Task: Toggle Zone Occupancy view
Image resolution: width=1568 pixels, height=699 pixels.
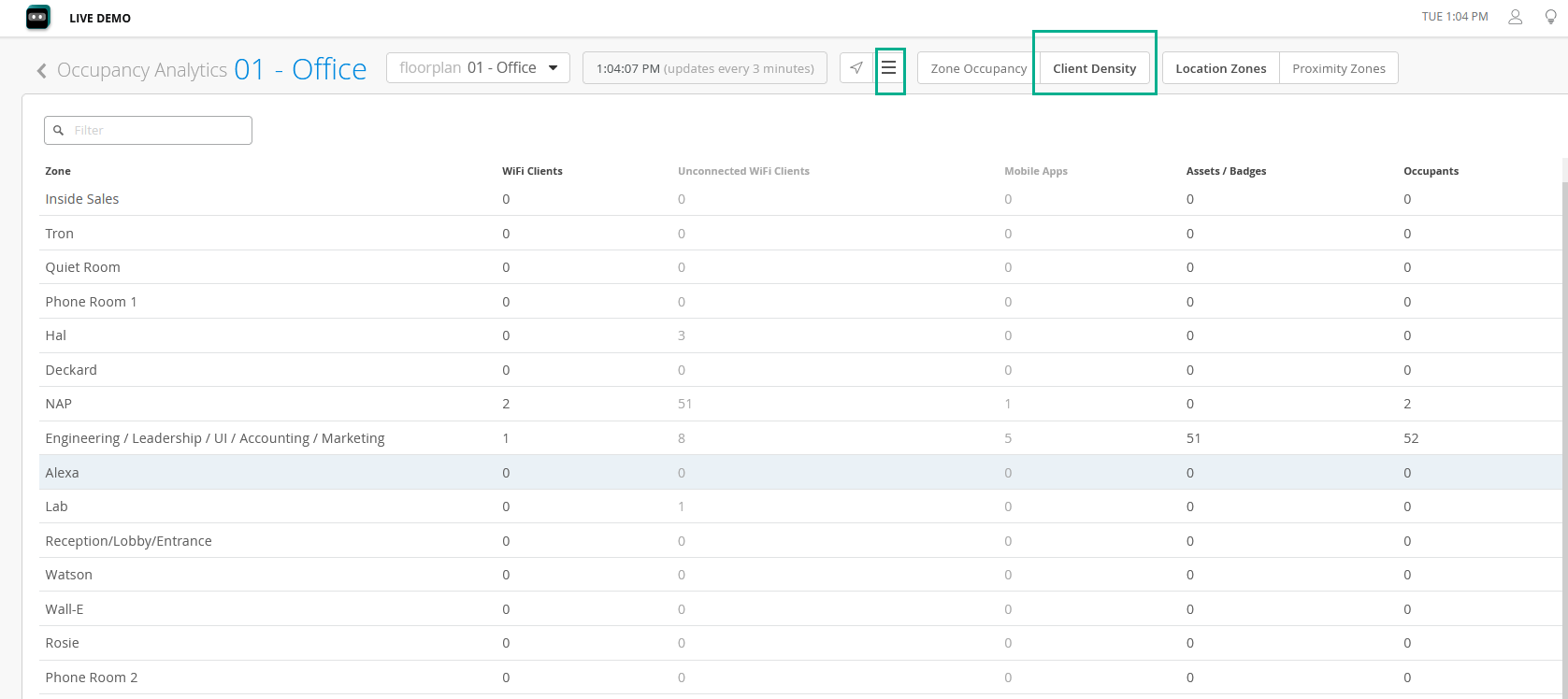Action: coord(978,68)
